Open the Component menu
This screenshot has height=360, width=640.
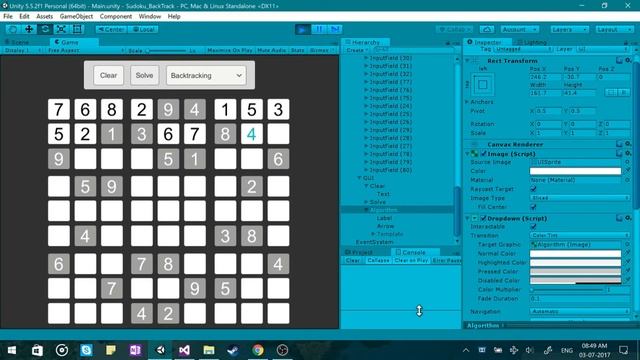[116, 16]
